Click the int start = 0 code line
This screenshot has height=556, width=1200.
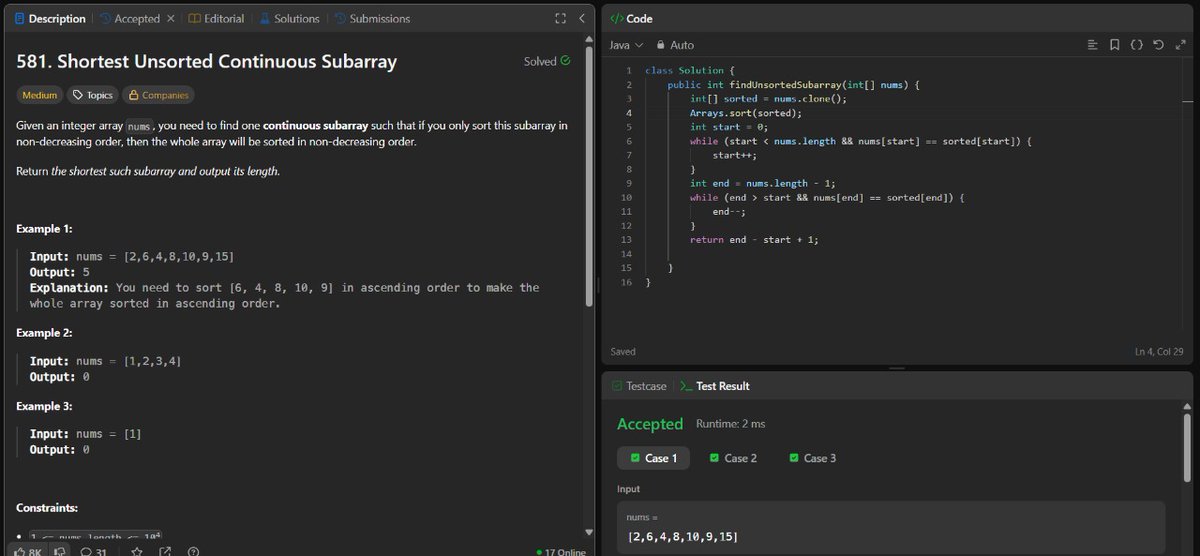729,127
